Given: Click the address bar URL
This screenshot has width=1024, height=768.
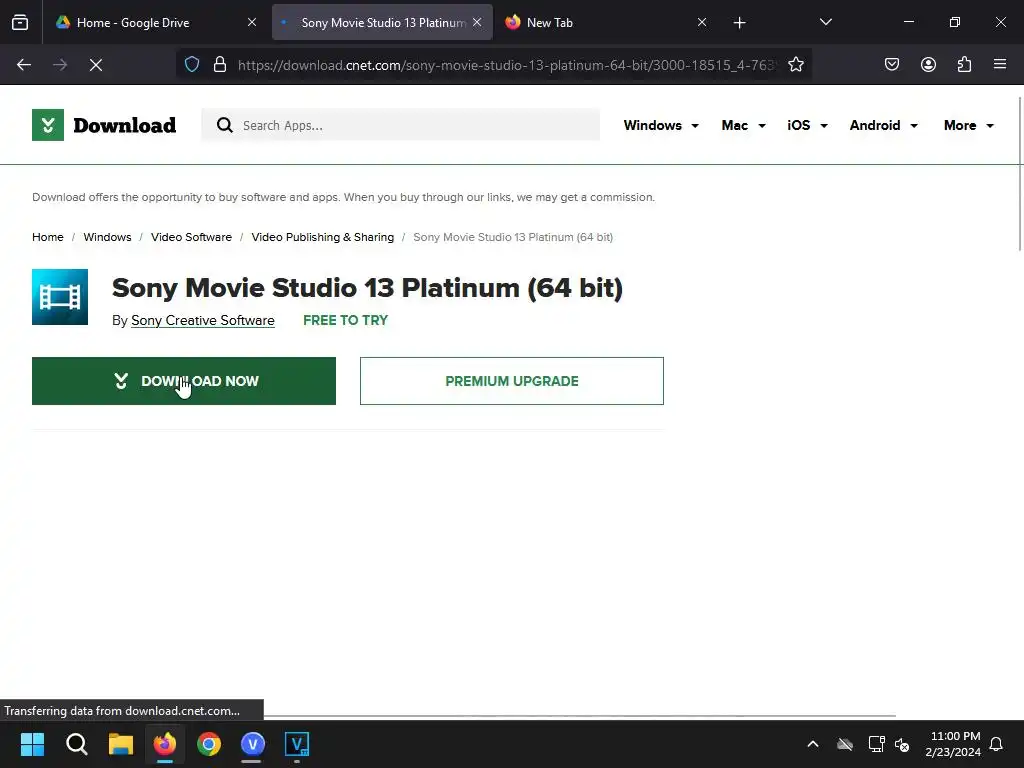Looking at the screenshot, I should click(507, 65).
